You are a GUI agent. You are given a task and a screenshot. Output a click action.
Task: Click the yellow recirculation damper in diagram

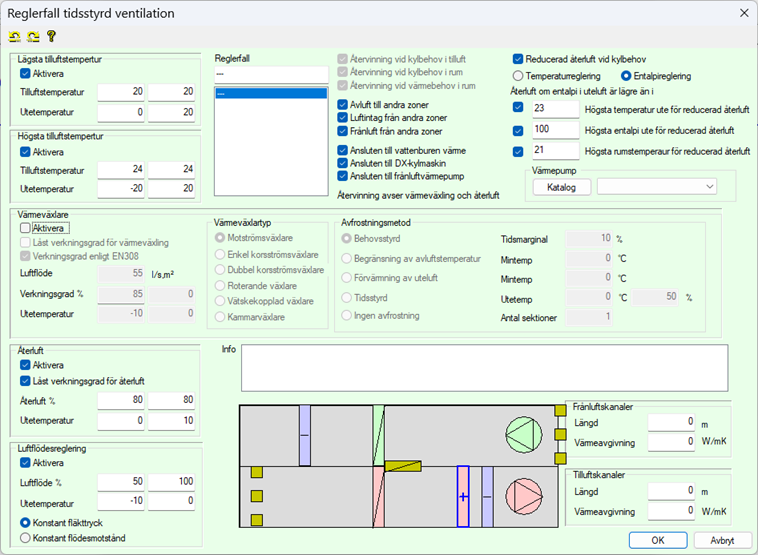(403, 465)
